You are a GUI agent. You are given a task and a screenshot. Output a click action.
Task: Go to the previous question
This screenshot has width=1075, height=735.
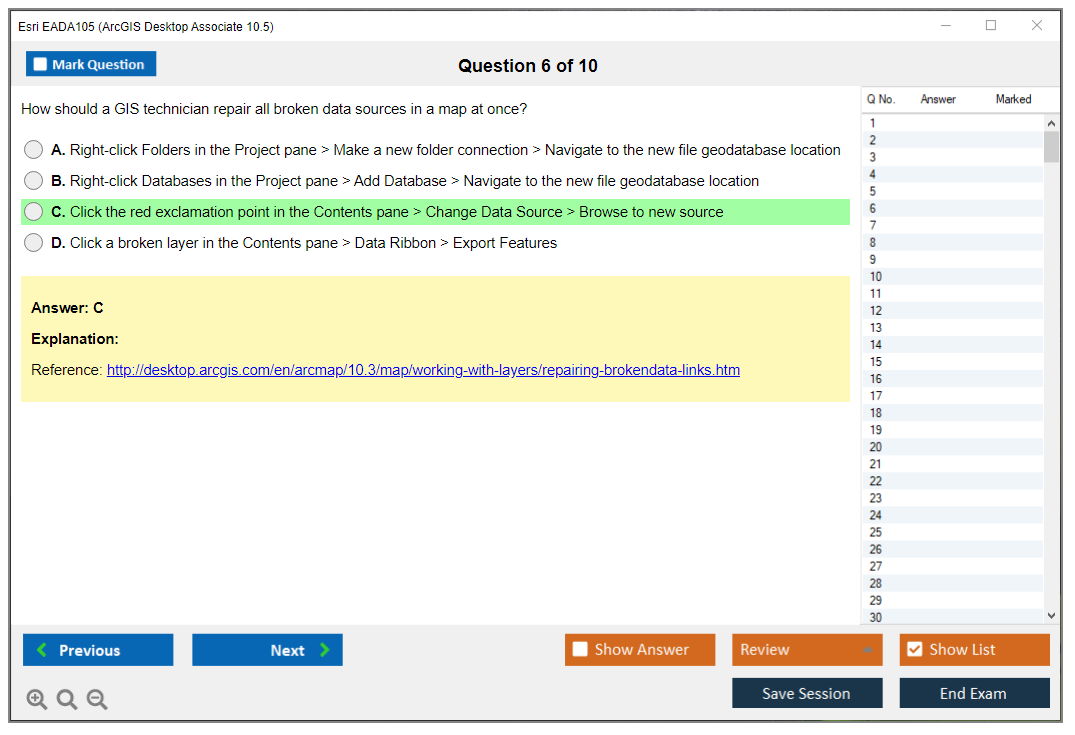[98, 650]
